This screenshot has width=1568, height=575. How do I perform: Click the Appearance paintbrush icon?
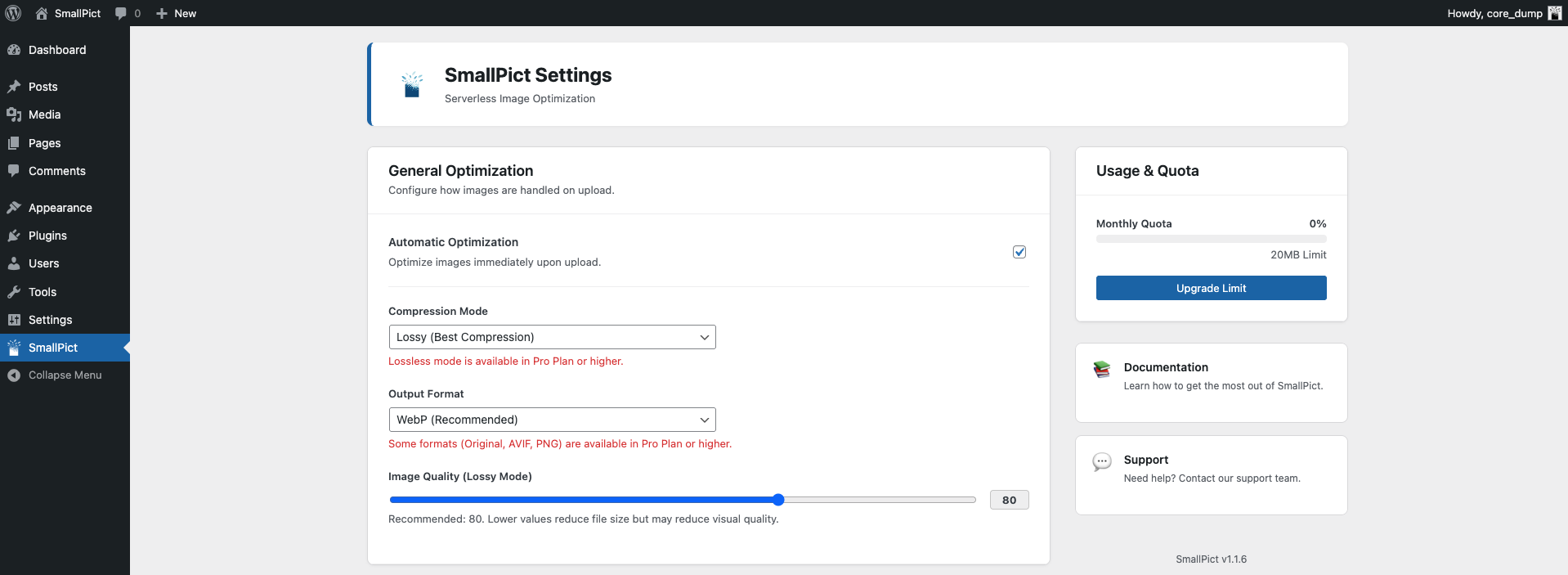[x=14, y=208]
